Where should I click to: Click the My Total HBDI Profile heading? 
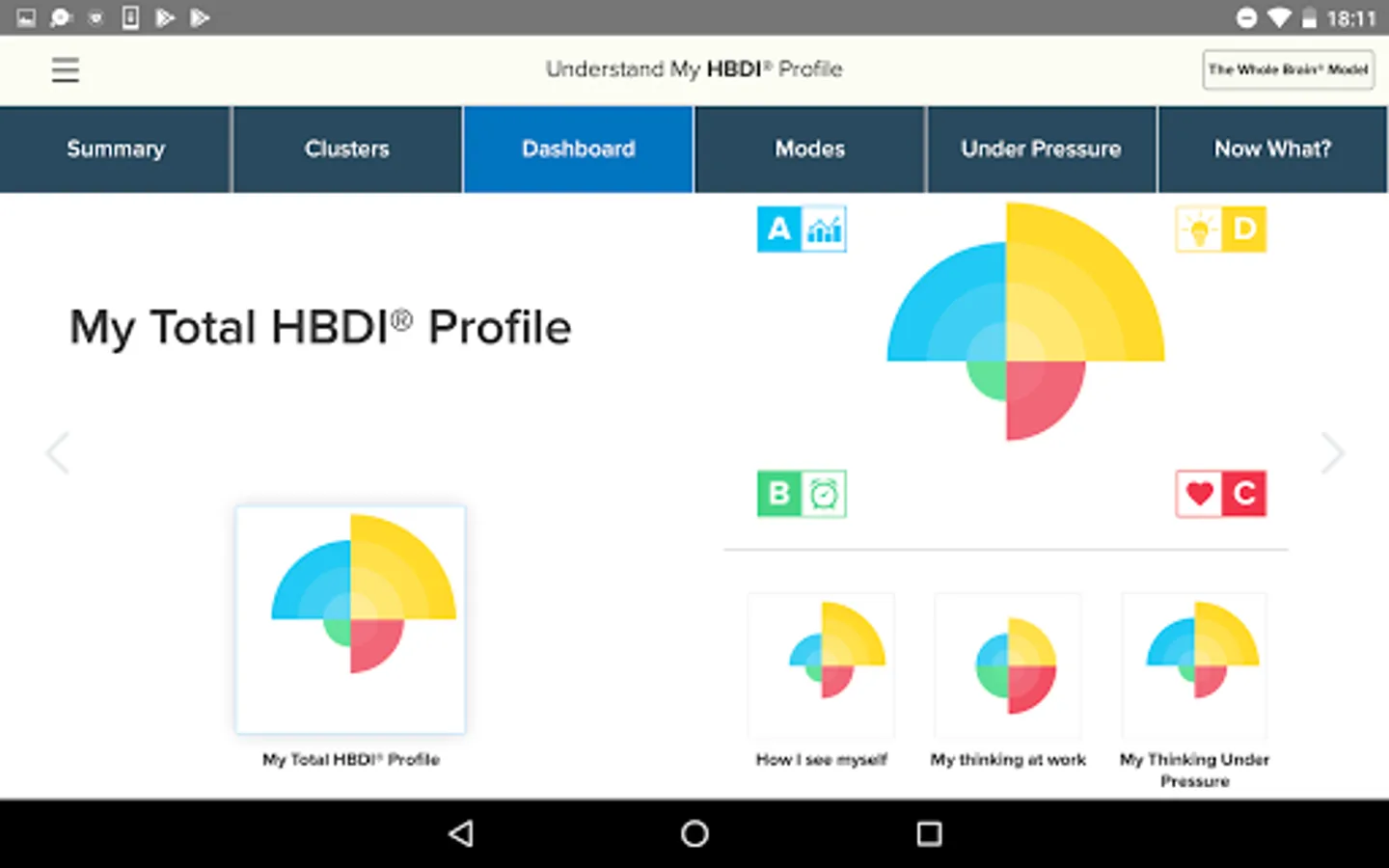[320, 328]
